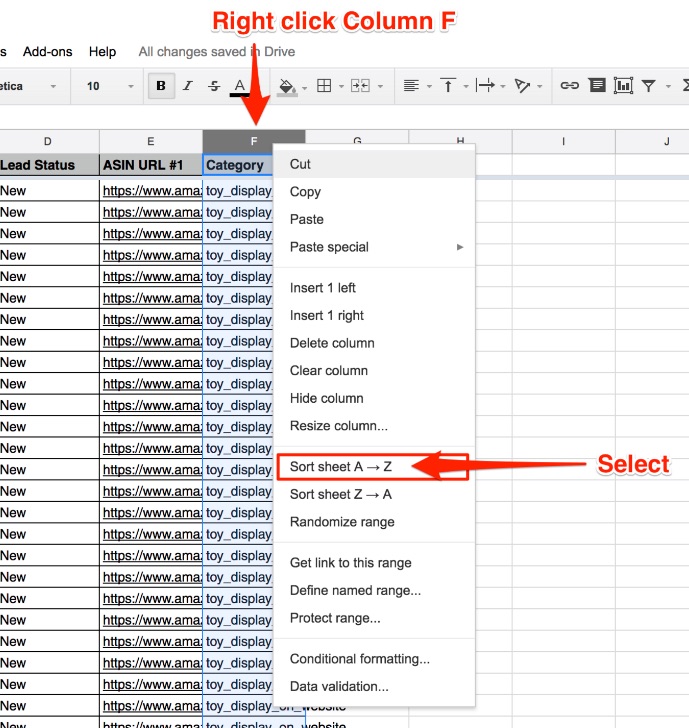Image resolution: width=689 pixels, height=728 pixels.
Task: Select column D header
Action: [x=49, y=142]
